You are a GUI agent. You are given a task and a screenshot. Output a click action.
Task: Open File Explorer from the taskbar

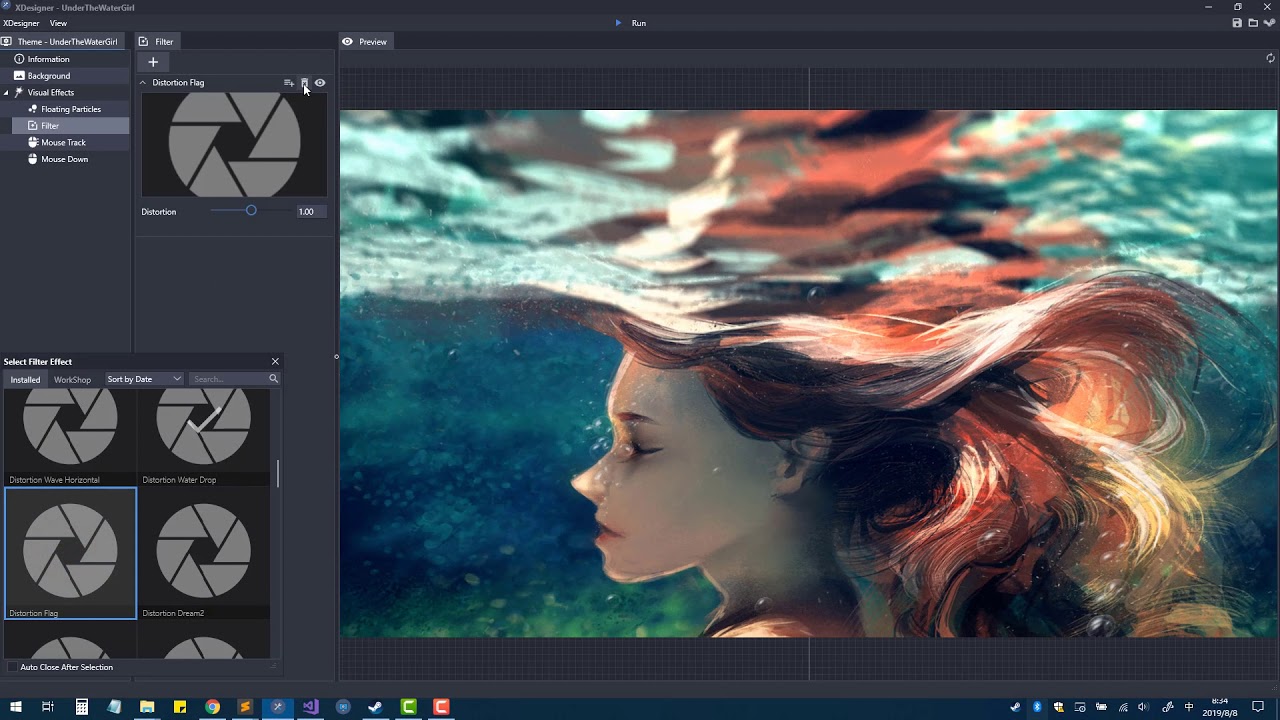coord(147,707)
